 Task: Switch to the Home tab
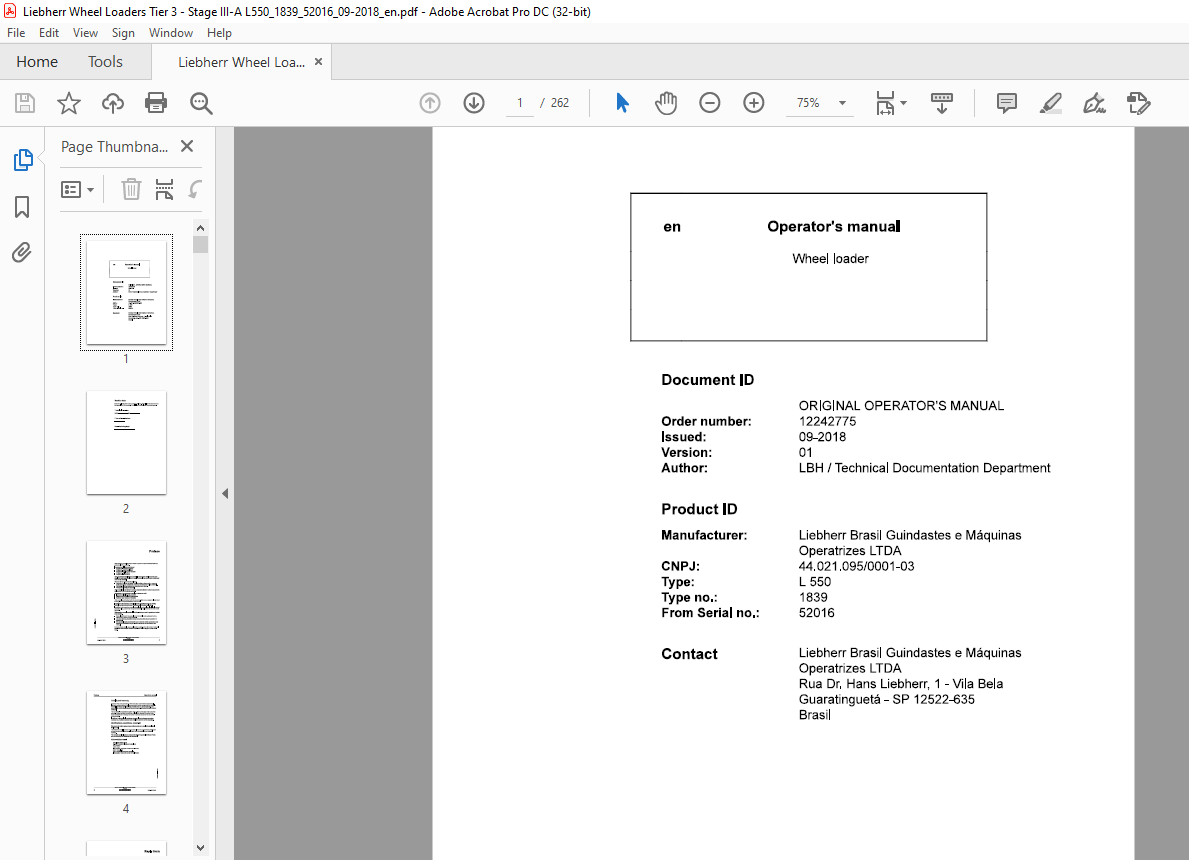(37, 61)
